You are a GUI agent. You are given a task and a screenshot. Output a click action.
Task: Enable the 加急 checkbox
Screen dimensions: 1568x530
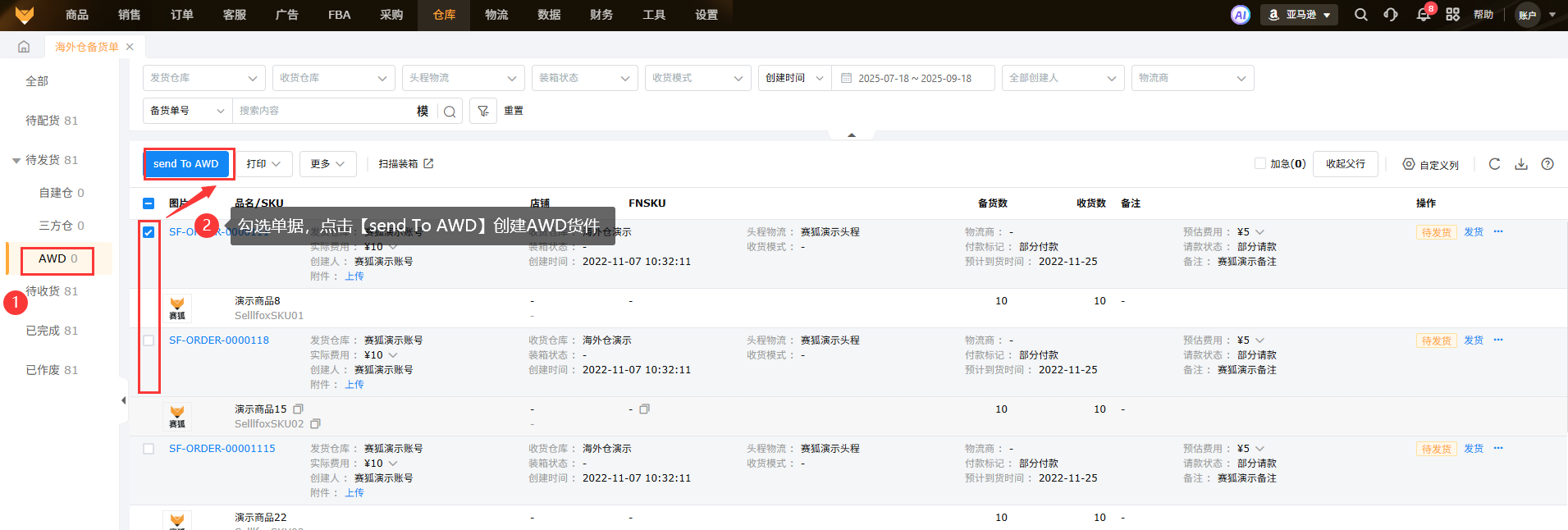tap(1259, 164)
